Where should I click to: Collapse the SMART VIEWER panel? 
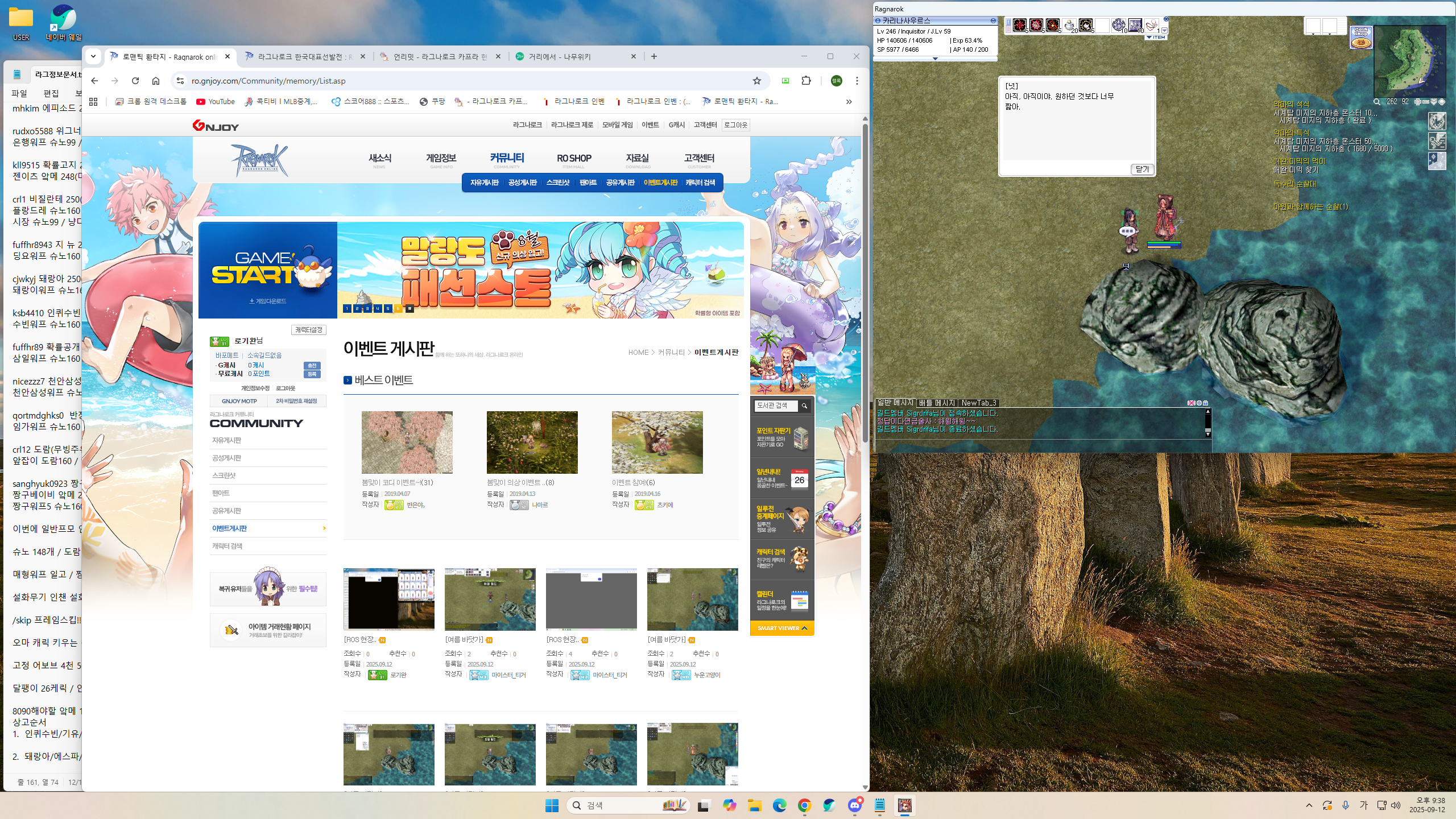click(782, 628)
